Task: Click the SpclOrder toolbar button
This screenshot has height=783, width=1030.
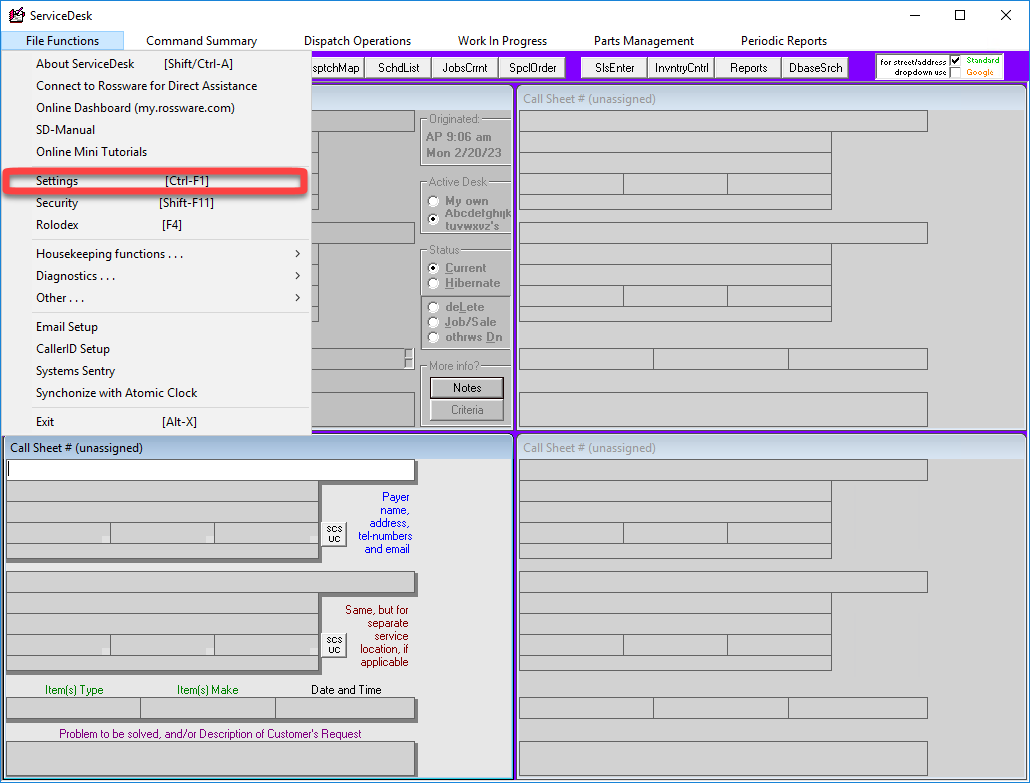Action: click(532, 68)
